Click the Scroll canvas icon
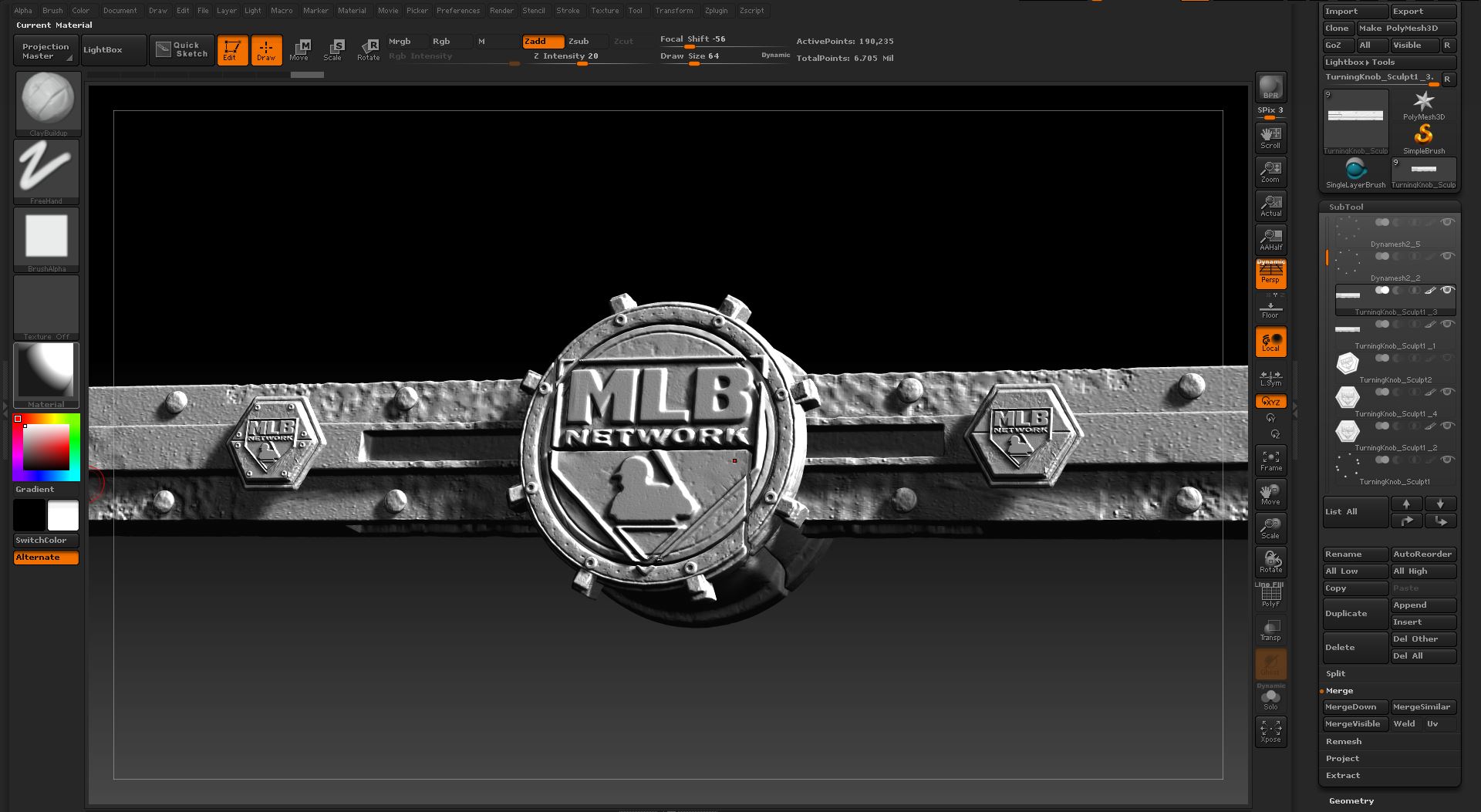Viewport: 1481px width, 812px height. (1270, 137)
